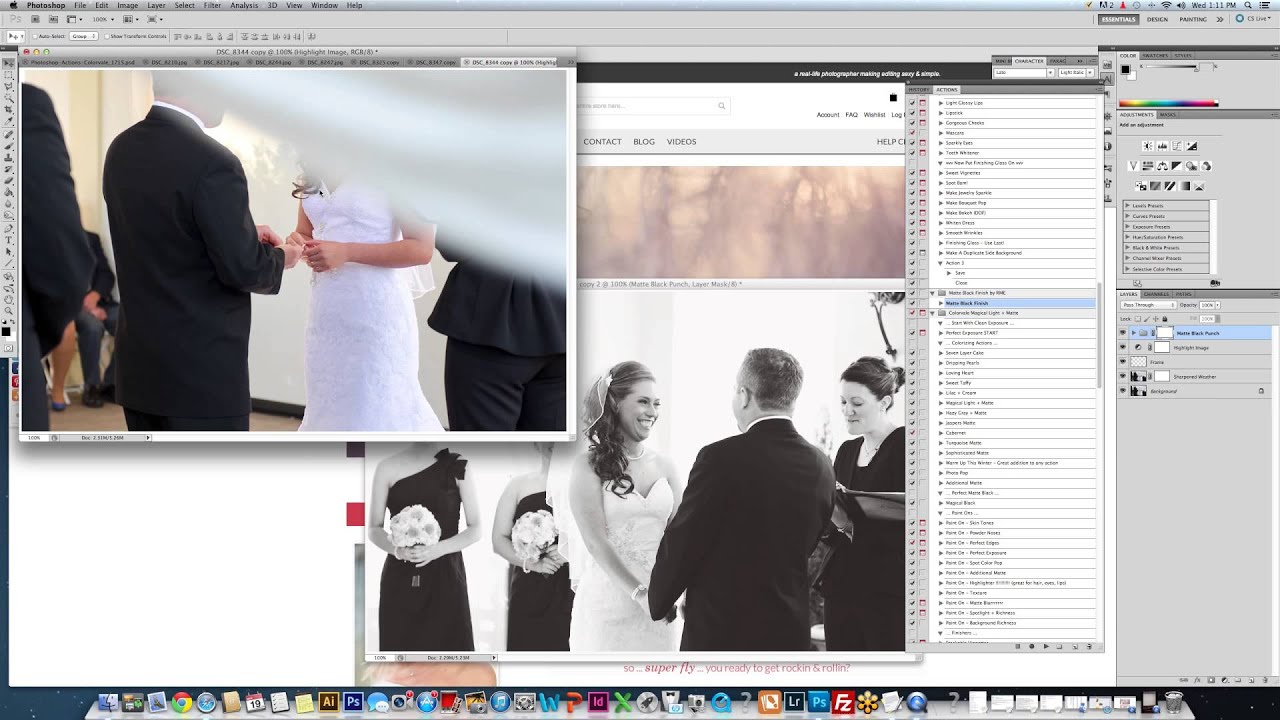Expand the Curves Presets list
The width and height of the screenshot is (1280, 720).
click(x=1128, y=216)
